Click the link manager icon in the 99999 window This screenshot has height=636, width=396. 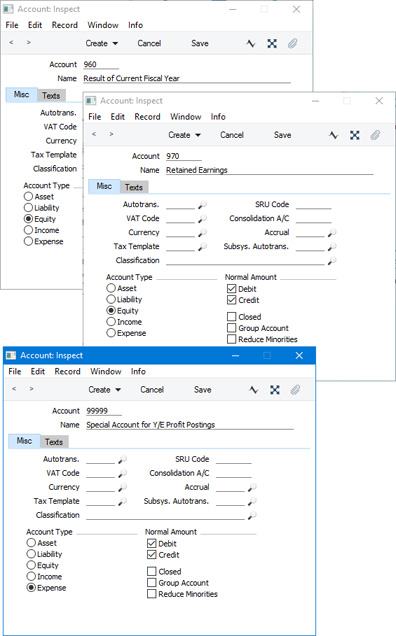point(275,390)
